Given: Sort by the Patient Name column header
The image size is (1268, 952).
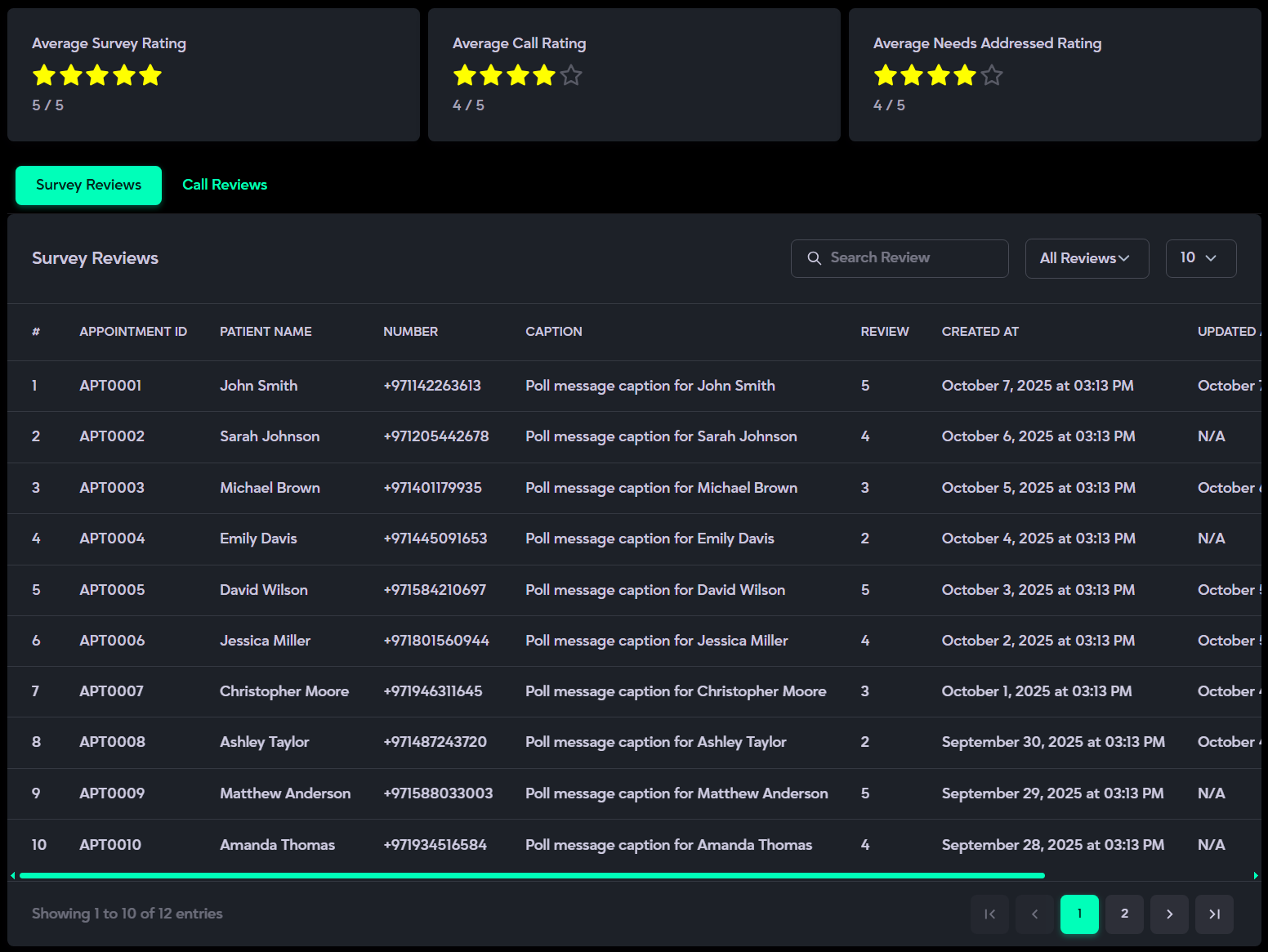Looking at the screenshot, I should [266, 332].
